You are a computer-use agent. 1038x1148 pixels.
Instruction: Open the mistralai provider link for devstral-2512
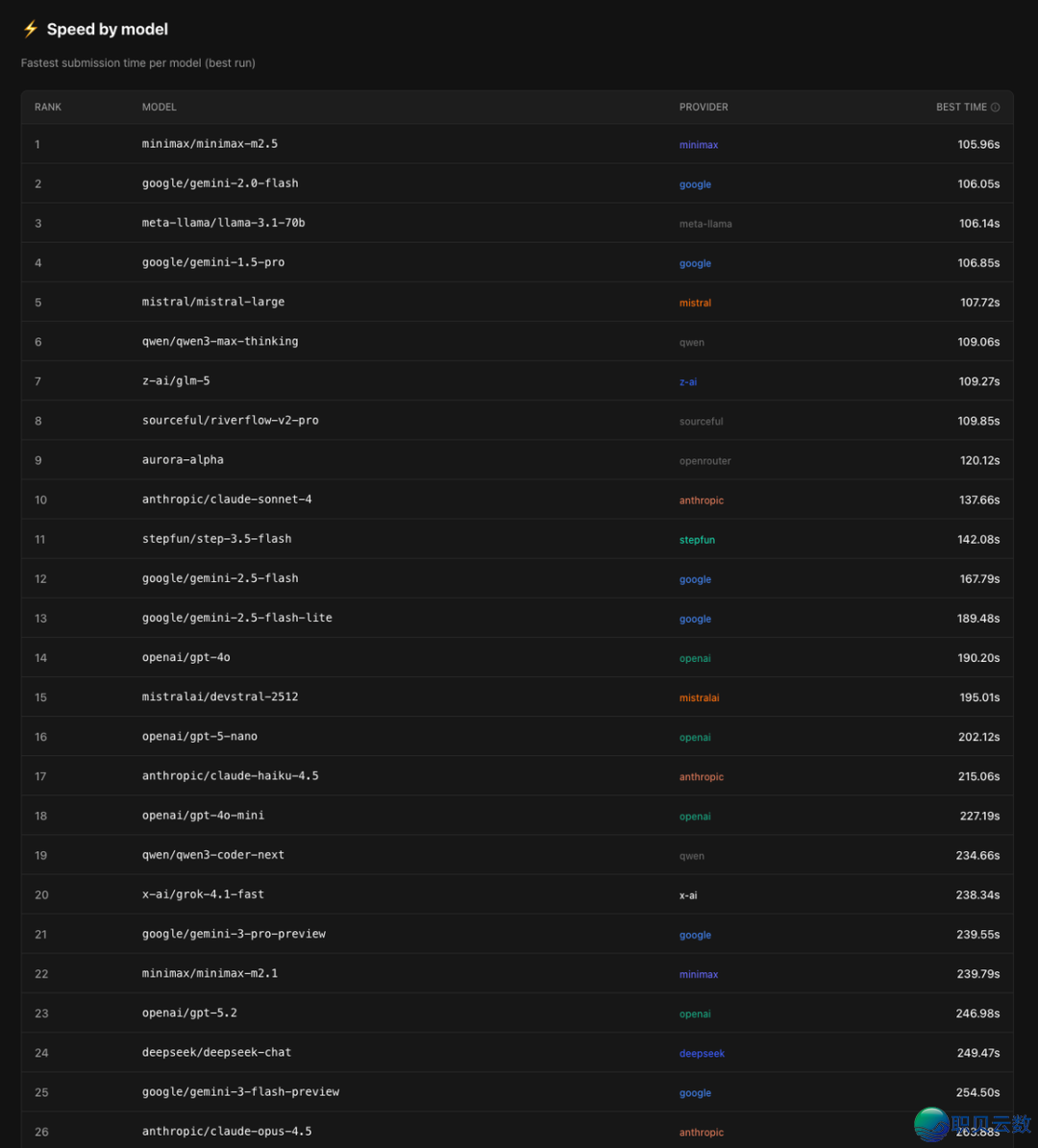point(699,697)
